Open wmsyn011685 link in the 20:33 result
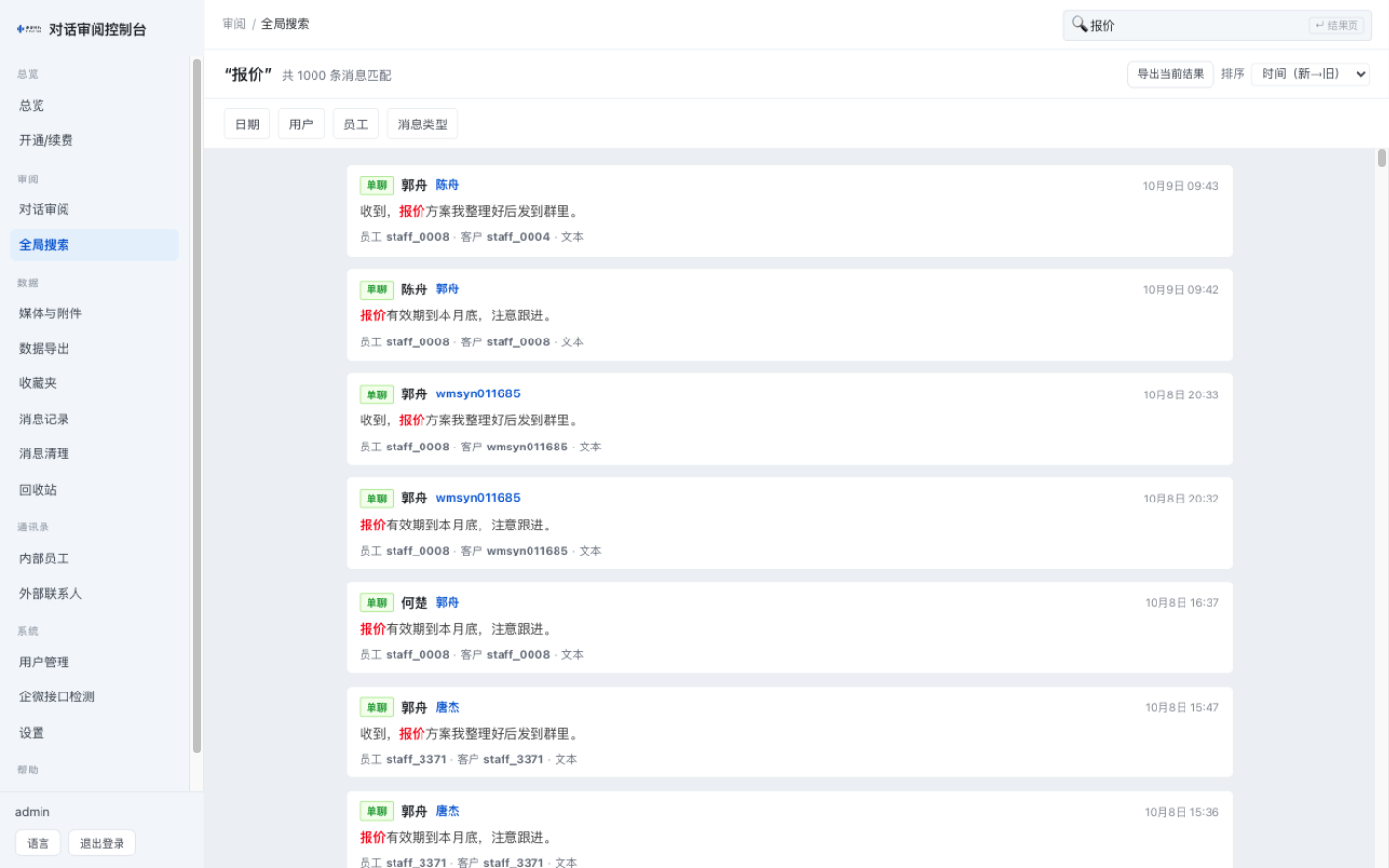The image size is (1389, 868). point(478,393)
